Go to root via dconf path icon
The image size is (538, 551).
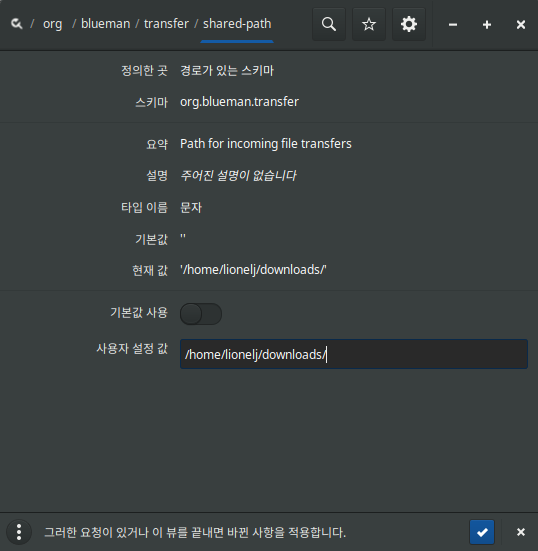pos(17,24)
